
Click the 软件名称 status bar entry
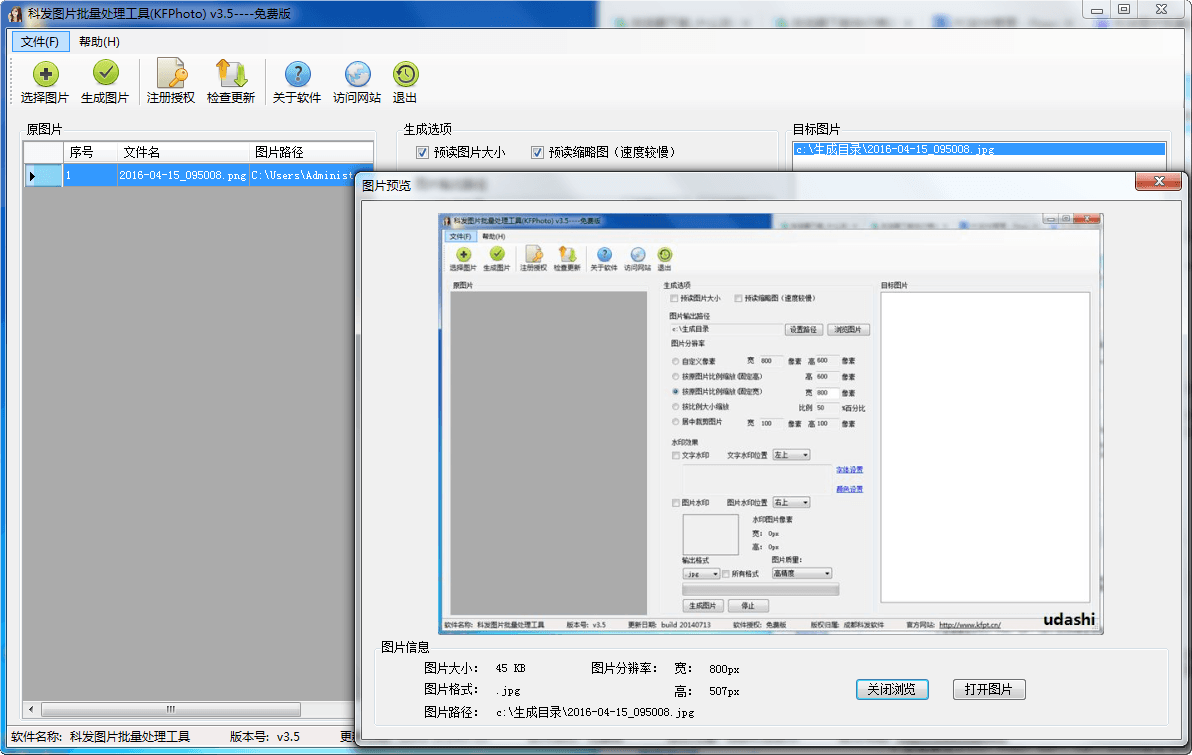tap(100, 737)
